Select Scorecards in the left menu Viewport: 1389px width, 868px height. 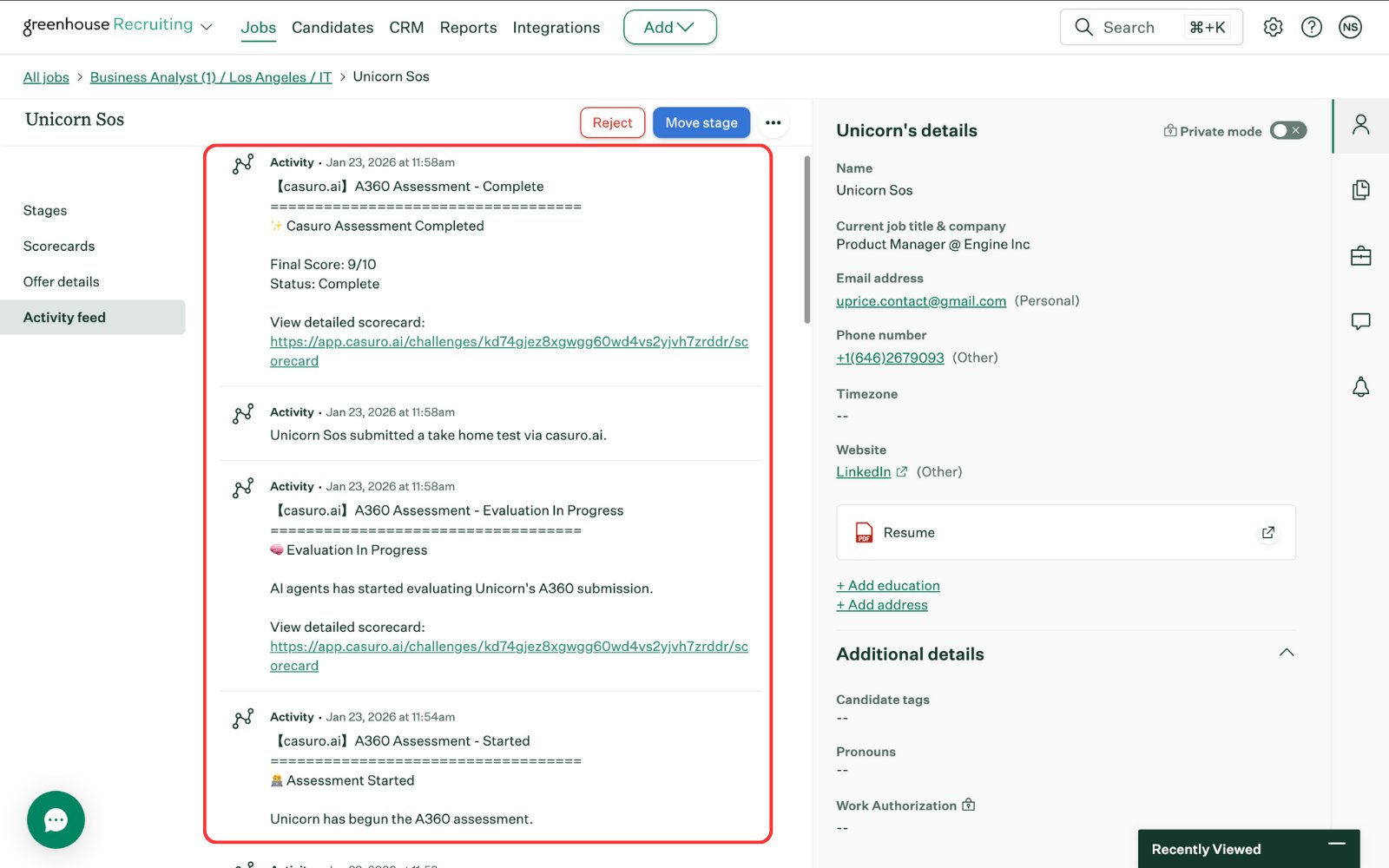[59, 247]
